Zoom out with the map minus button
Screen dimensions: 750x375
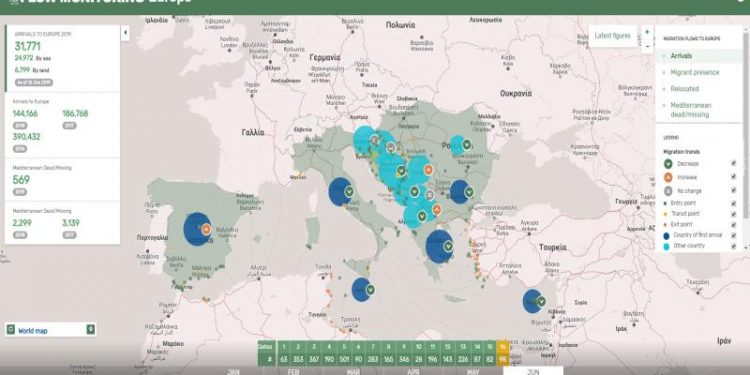pyautogui.click(x=647, y=46)
